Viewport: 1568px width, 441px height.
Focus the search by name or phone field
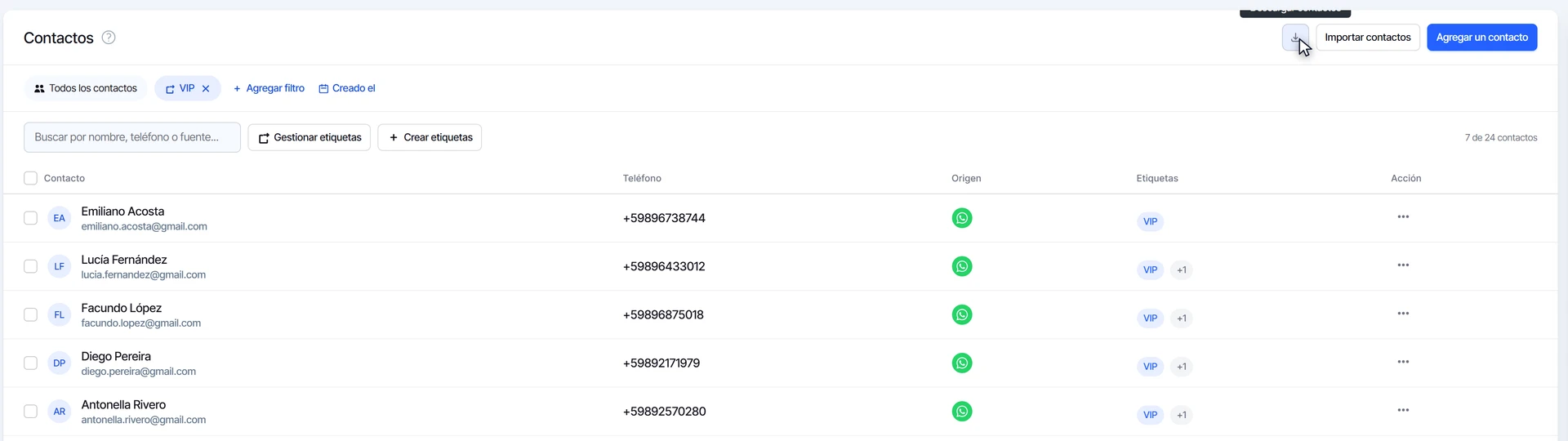click(132, 137)
